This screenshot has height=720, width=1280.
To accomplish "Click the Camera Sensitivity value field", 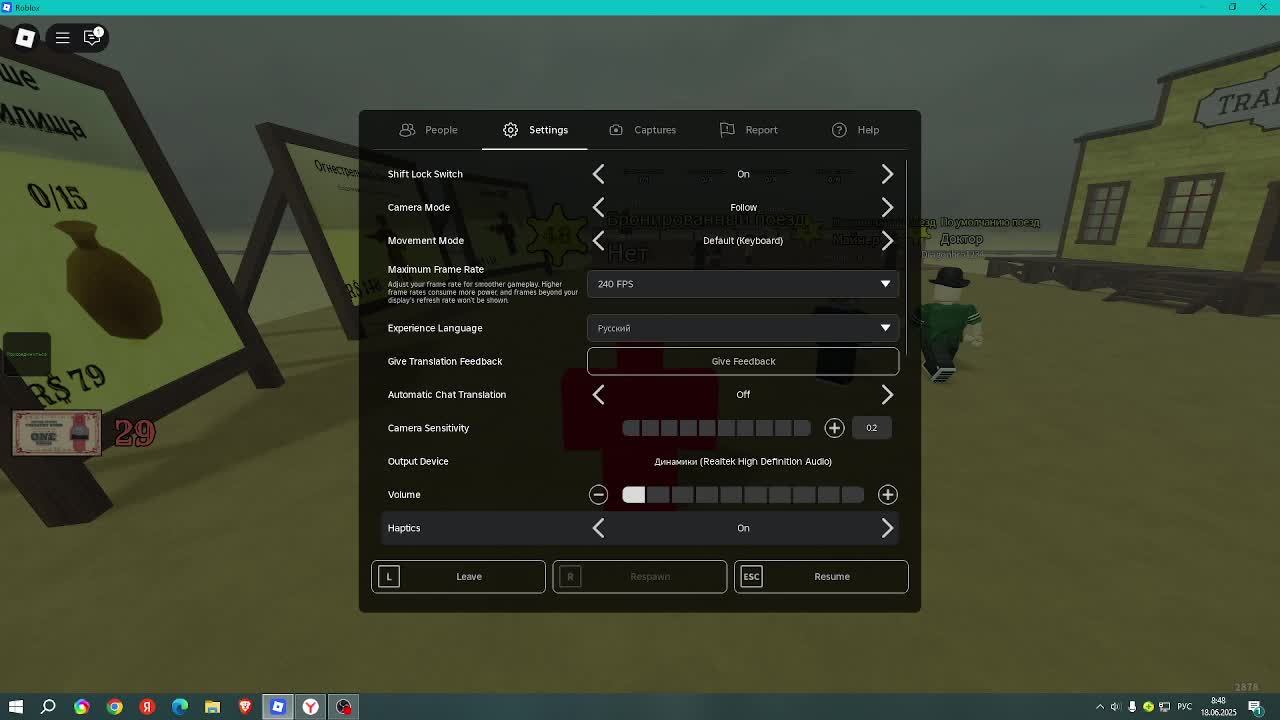I will [872, 428].
